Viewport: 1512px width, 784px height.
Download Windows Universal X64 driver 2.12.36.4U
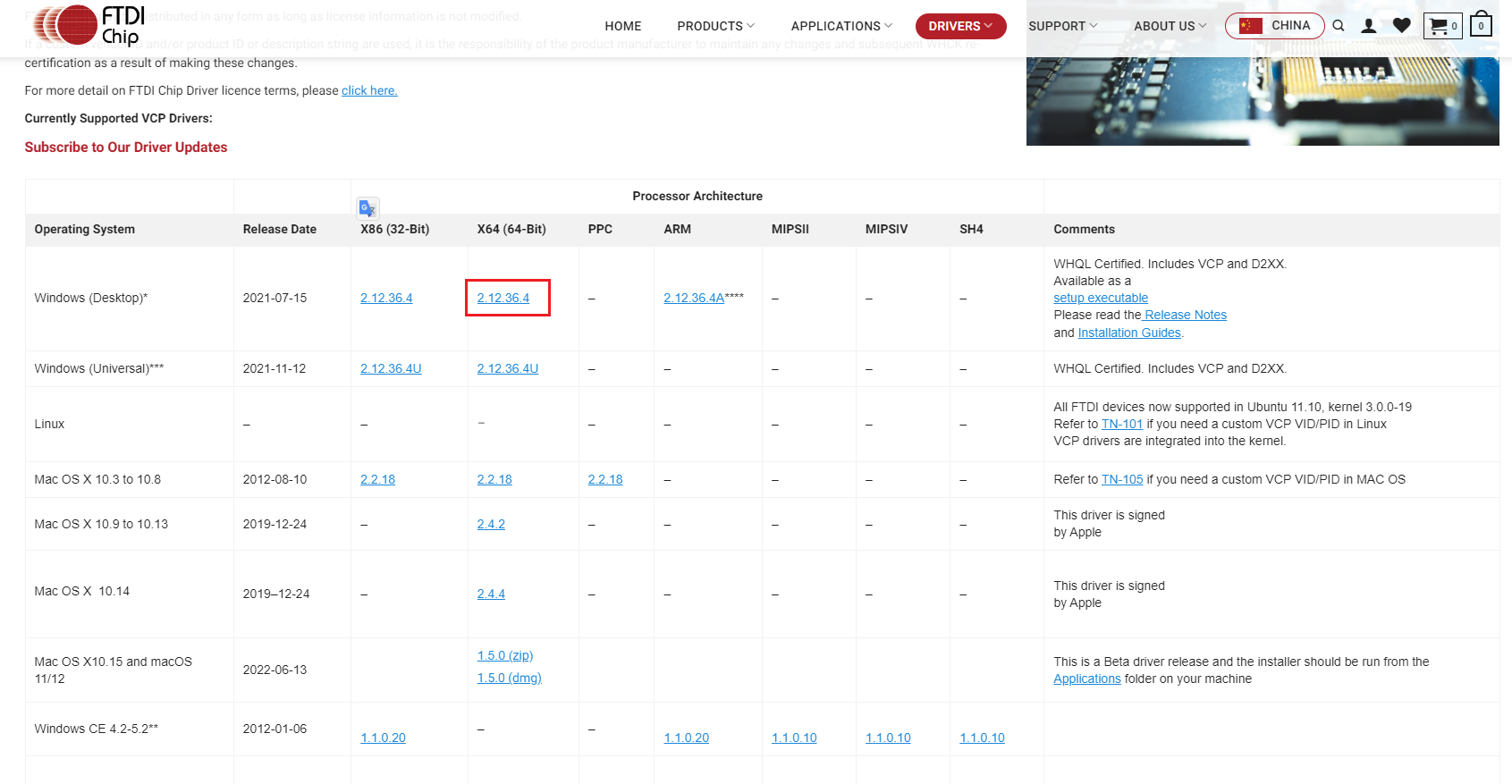coord(508,368)
